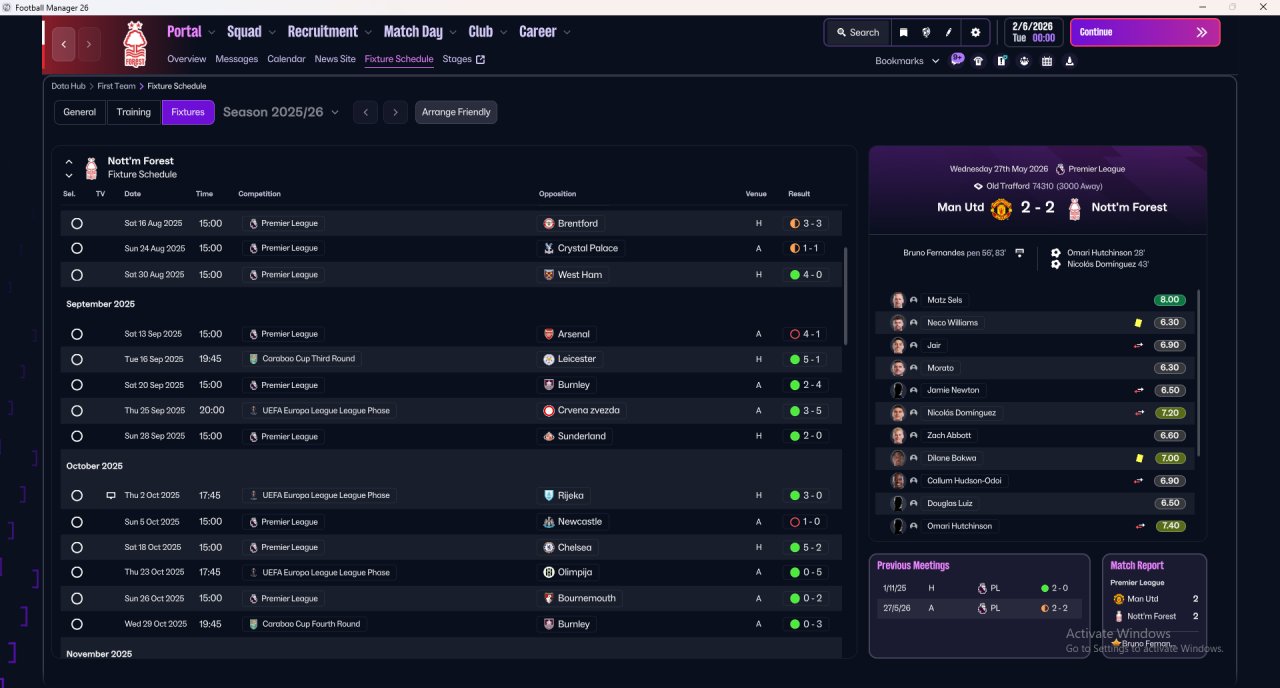Select the Arsenal fixture radio button
The image size is (1280, 688).
(x=77, y=334)
